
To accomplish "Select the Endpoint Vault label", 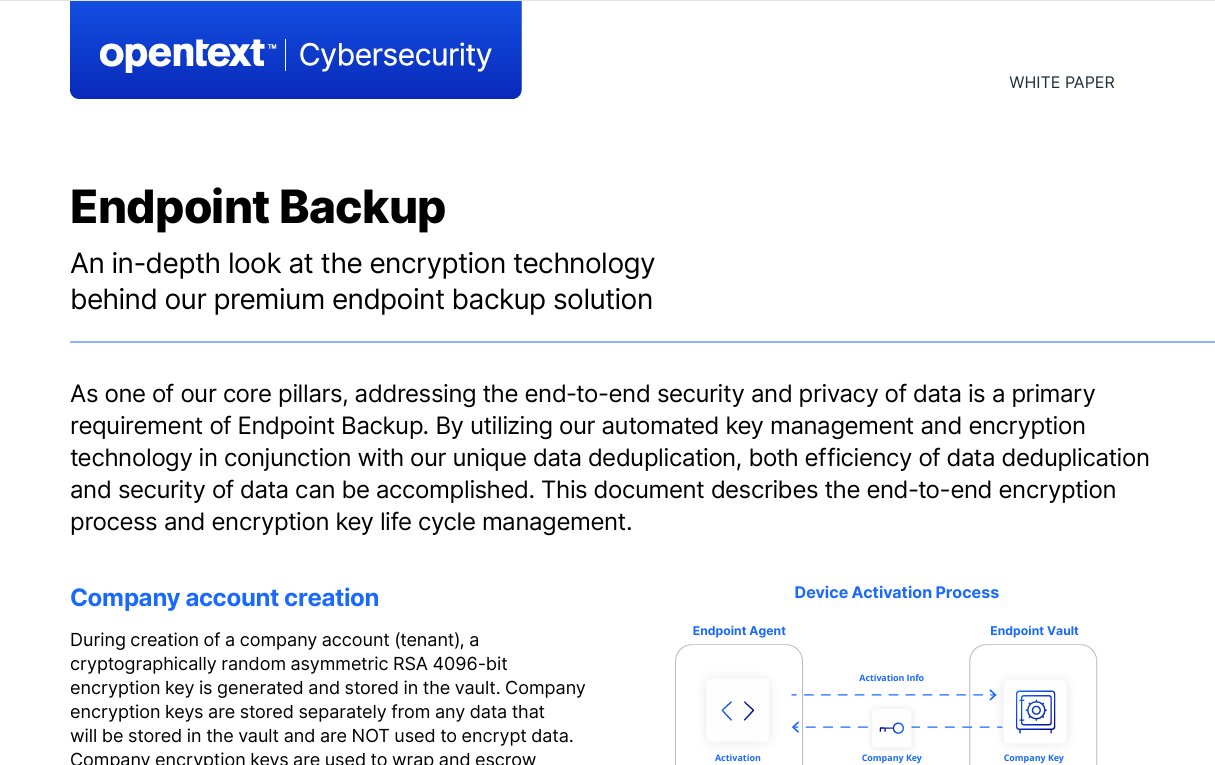I will pyautogui.click(x=1034, y=631).
